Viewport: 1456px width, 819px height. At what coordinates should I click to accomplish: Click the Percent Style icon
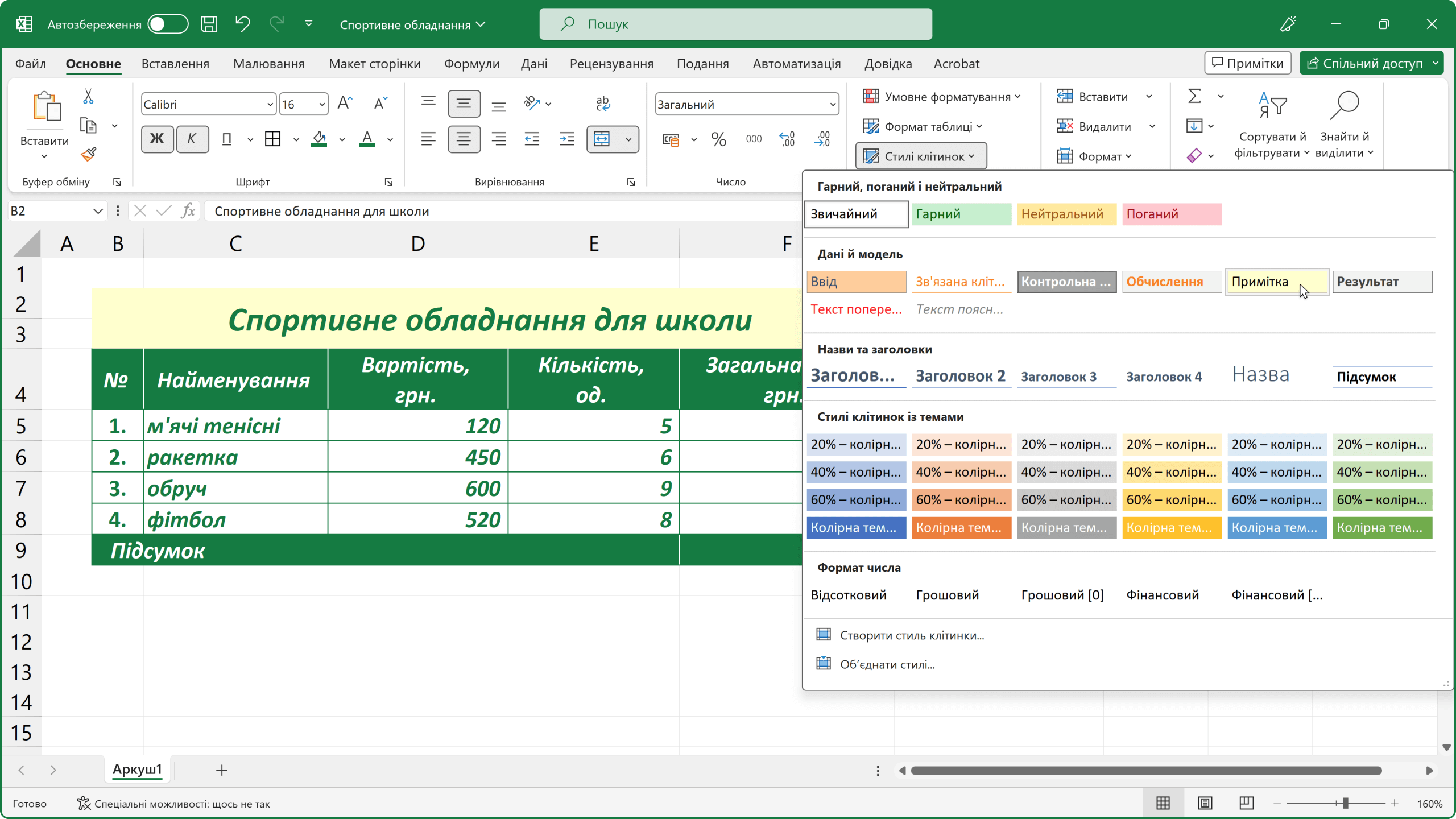(718, 139)
